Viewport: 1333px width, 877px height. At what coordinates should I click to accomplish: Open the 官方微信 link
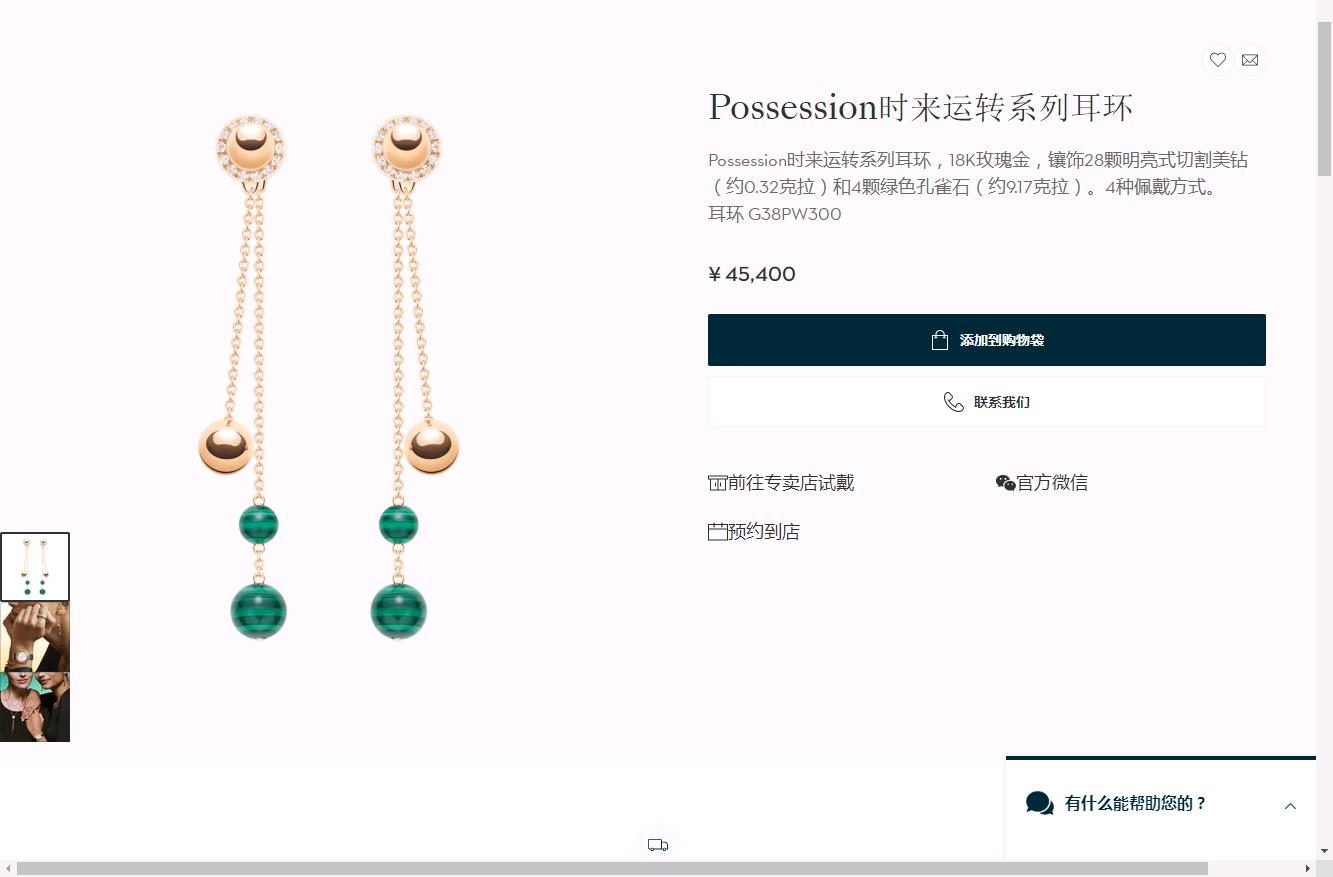(x=1042, y=483)
